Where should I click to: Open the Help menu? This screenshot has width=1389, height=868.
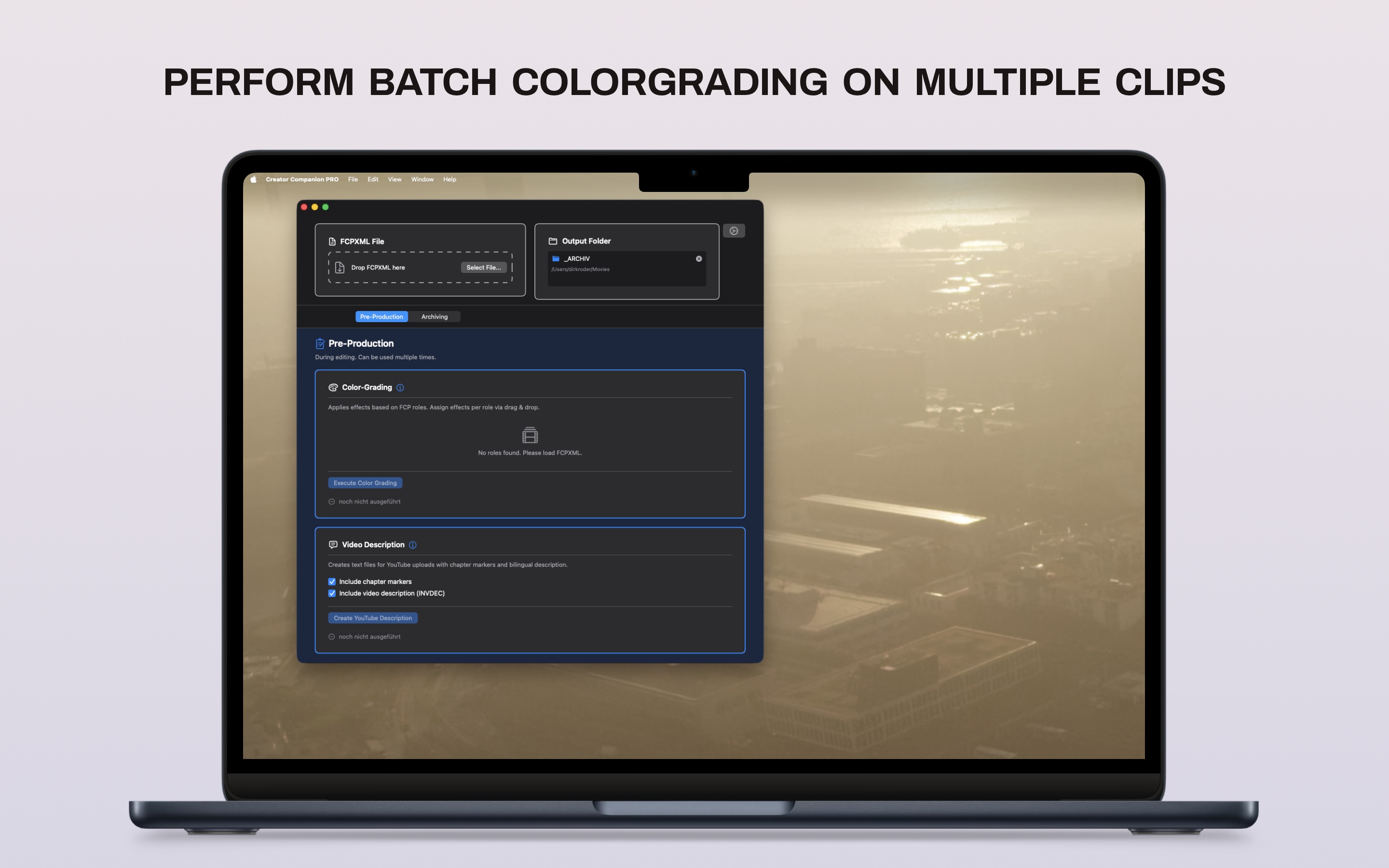(449, 179)
